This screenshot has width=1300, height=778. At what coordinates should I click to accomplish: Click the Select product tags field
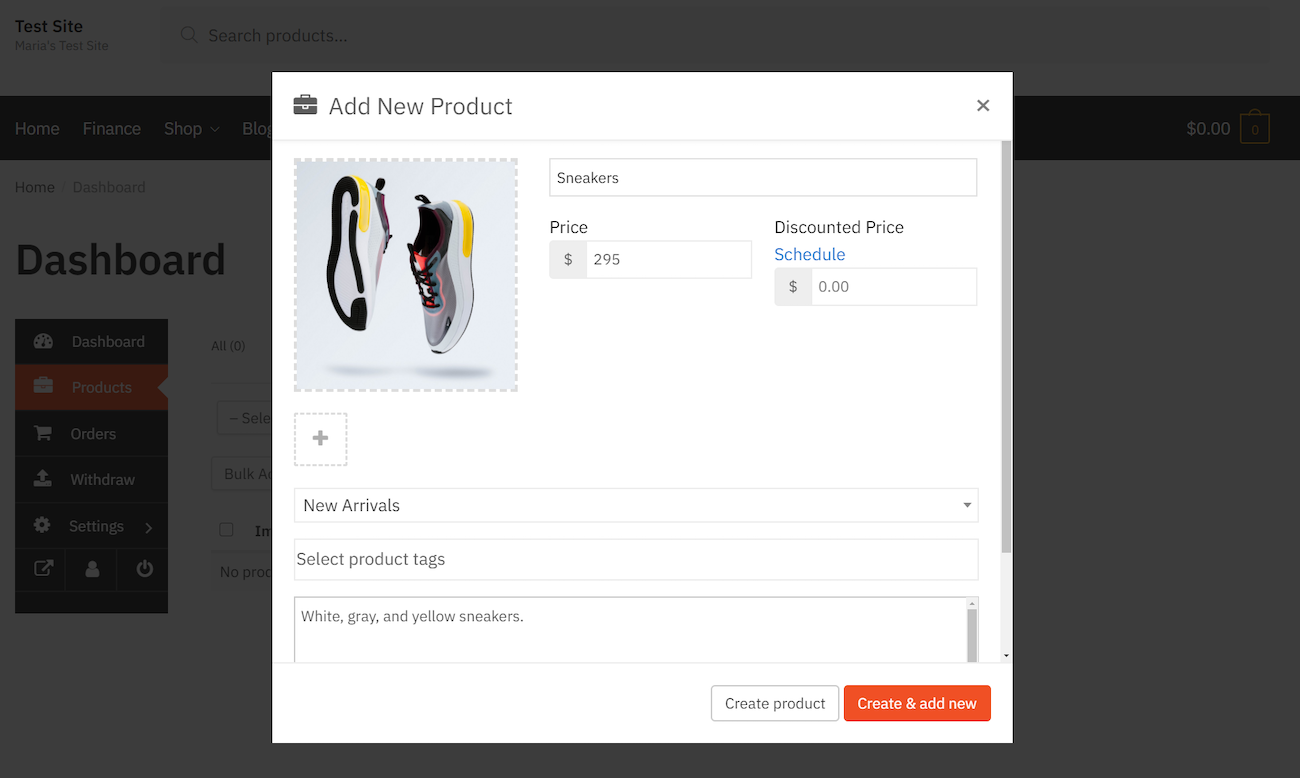(636, 559)
